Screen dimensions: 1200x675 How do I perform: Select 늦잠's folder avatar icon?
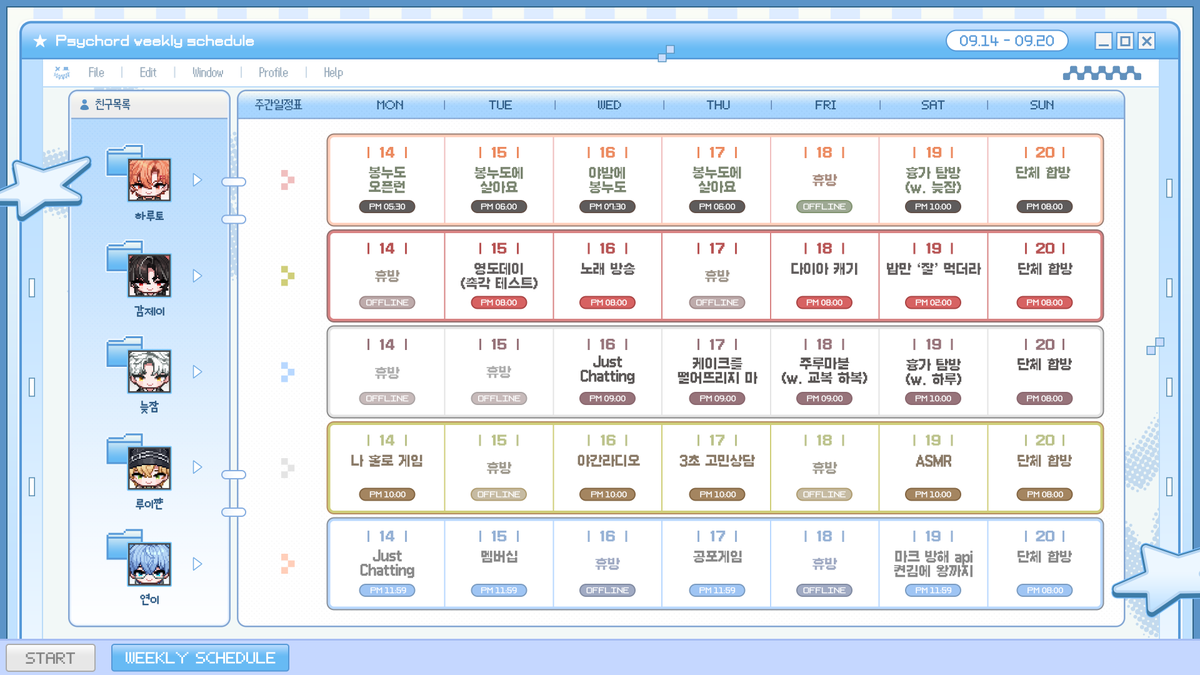pyautogui.click(x=139, y=366)
